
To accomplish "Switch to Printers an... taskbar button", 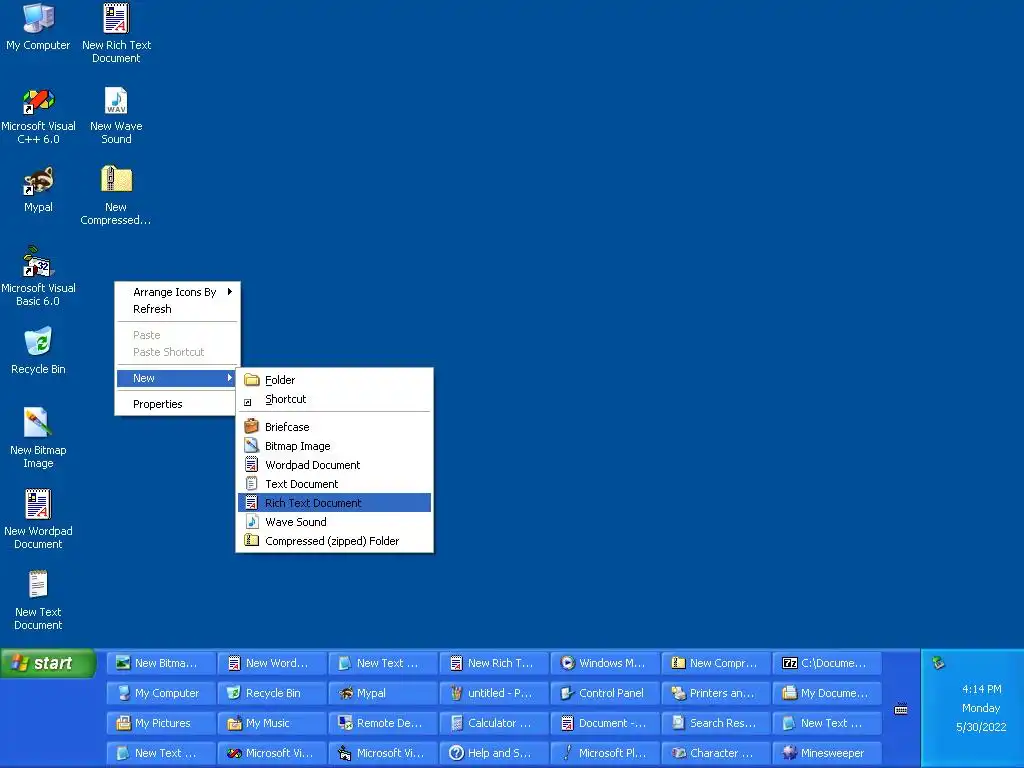I will pyautogui.click(x=716, y=693).
